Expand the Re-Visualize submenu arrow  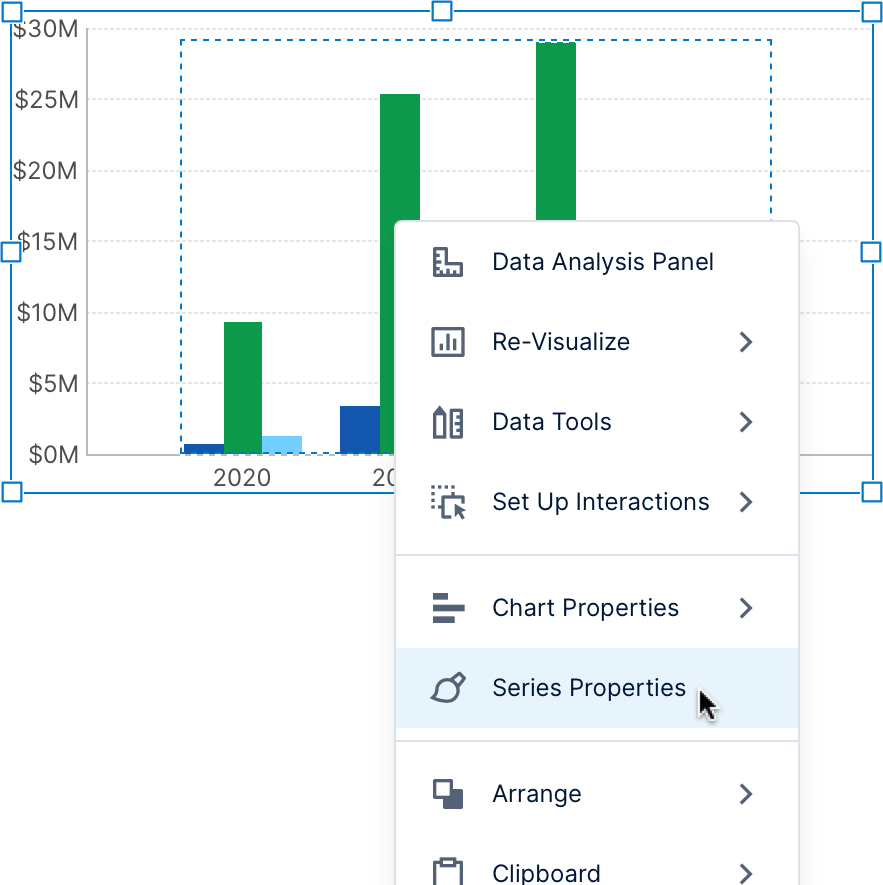point(745,342)
